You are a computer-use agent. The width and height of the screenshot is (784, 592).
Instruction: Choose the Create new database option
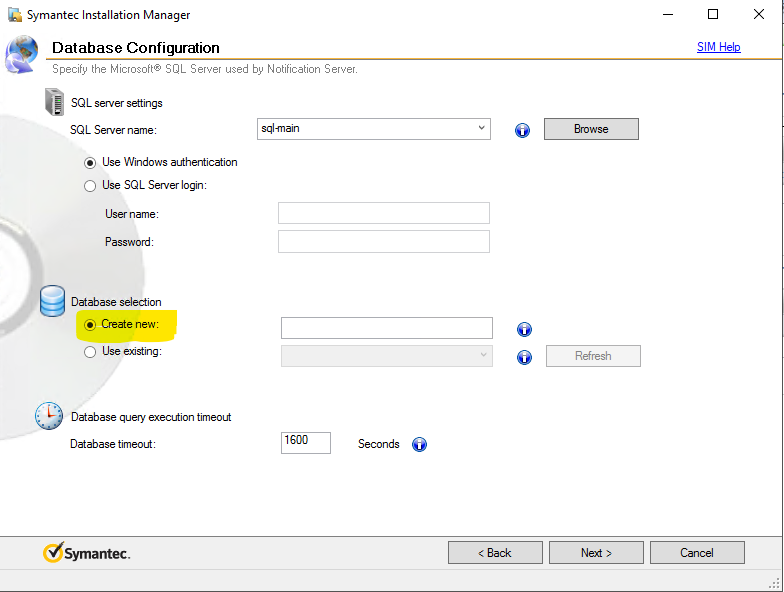pyautogui.click(x=91, y=325)
